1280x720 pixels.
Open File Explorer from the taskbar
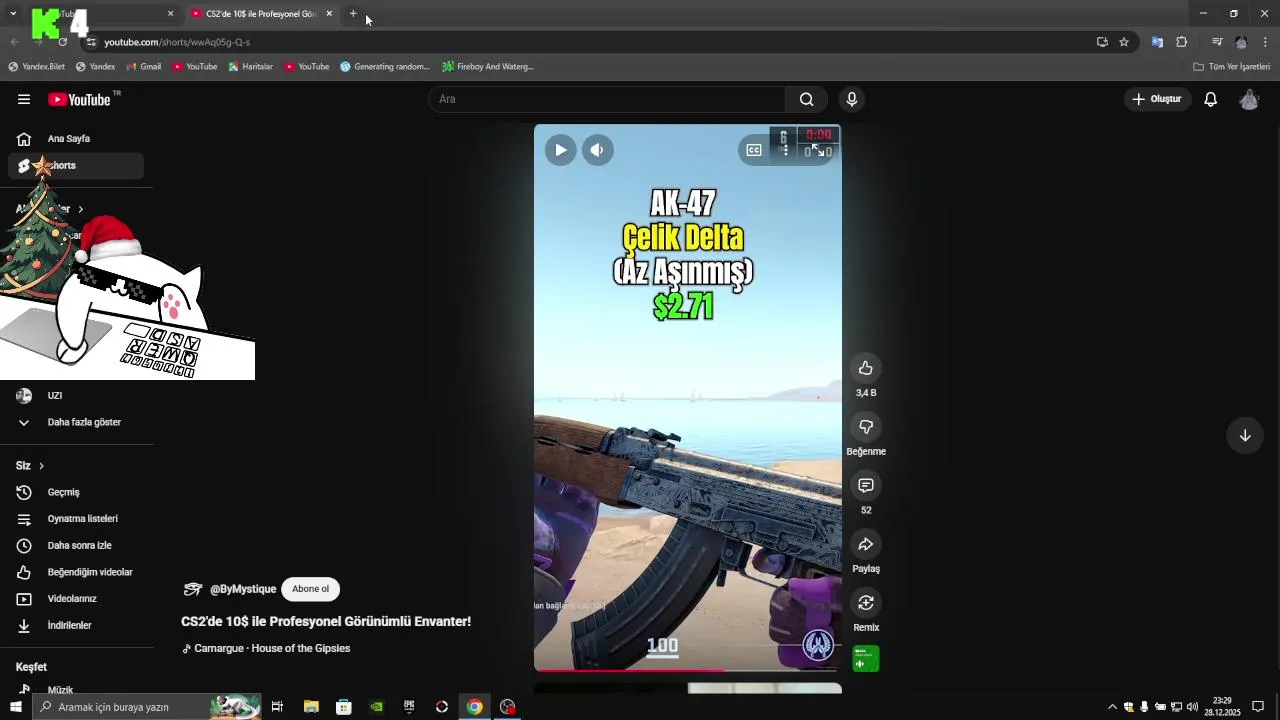(x=311, y=707)
